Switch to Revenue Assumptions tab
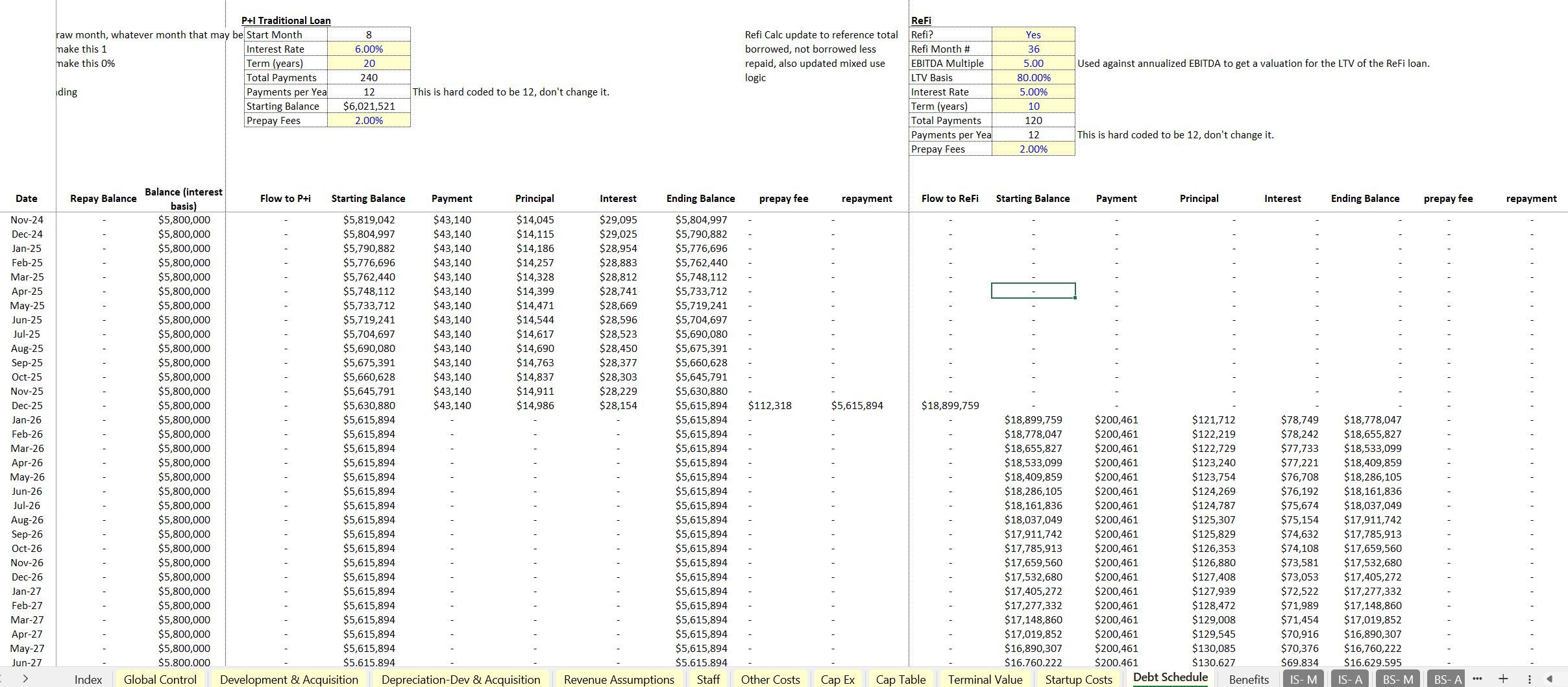 click(x=619, y=679)
